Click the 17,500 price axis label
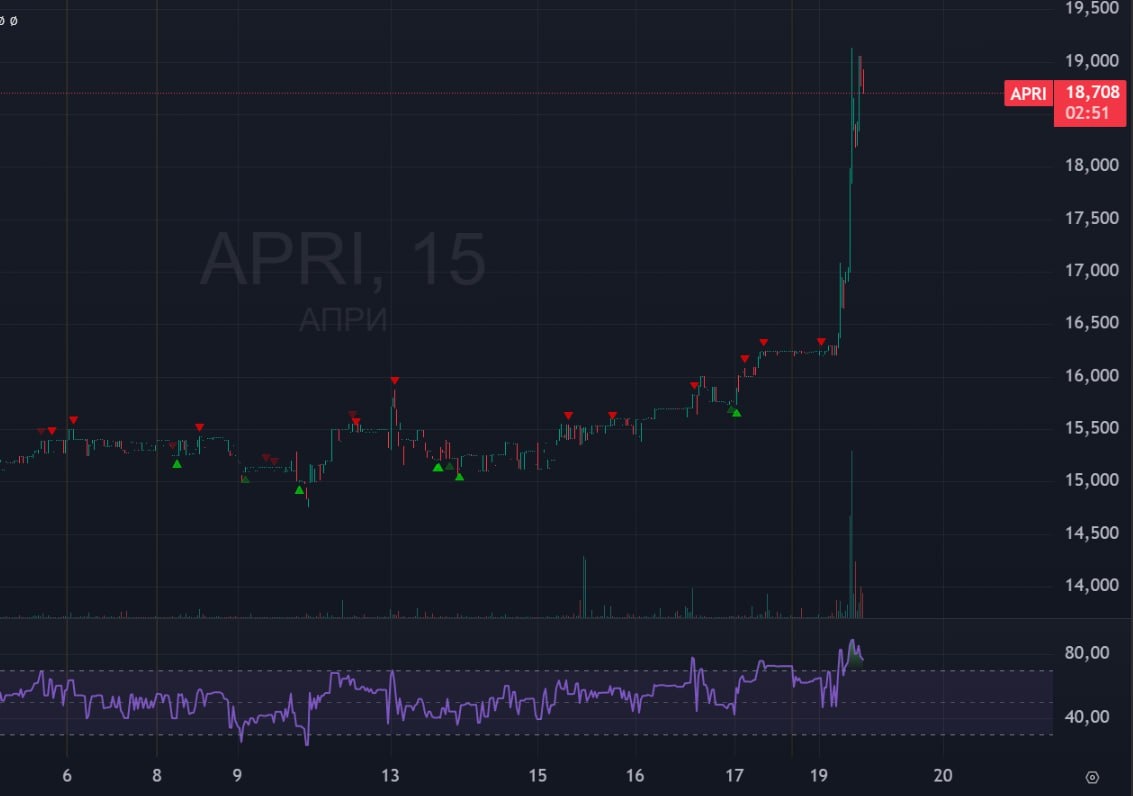 pyautogui.click(x=1092, y=218)
